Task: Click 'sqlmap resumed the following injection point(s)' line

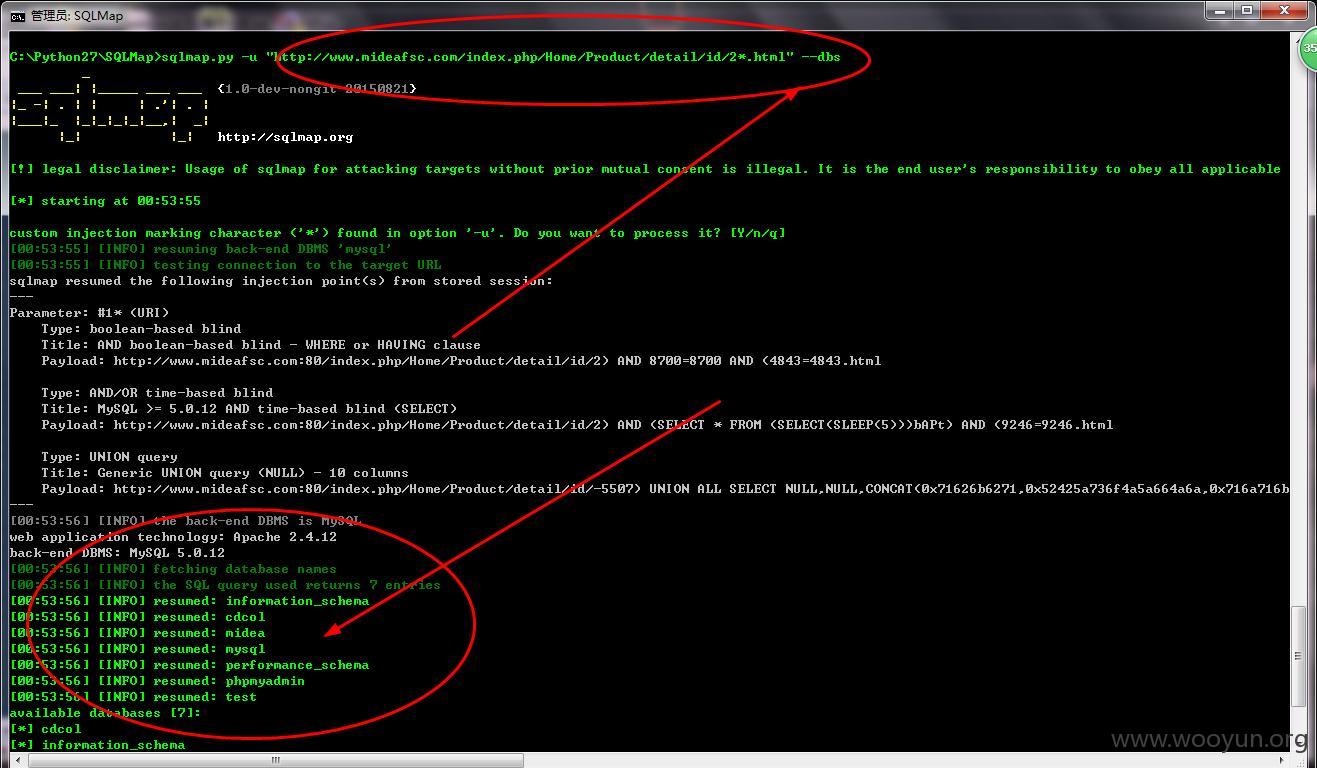Action: coord(281,281)
